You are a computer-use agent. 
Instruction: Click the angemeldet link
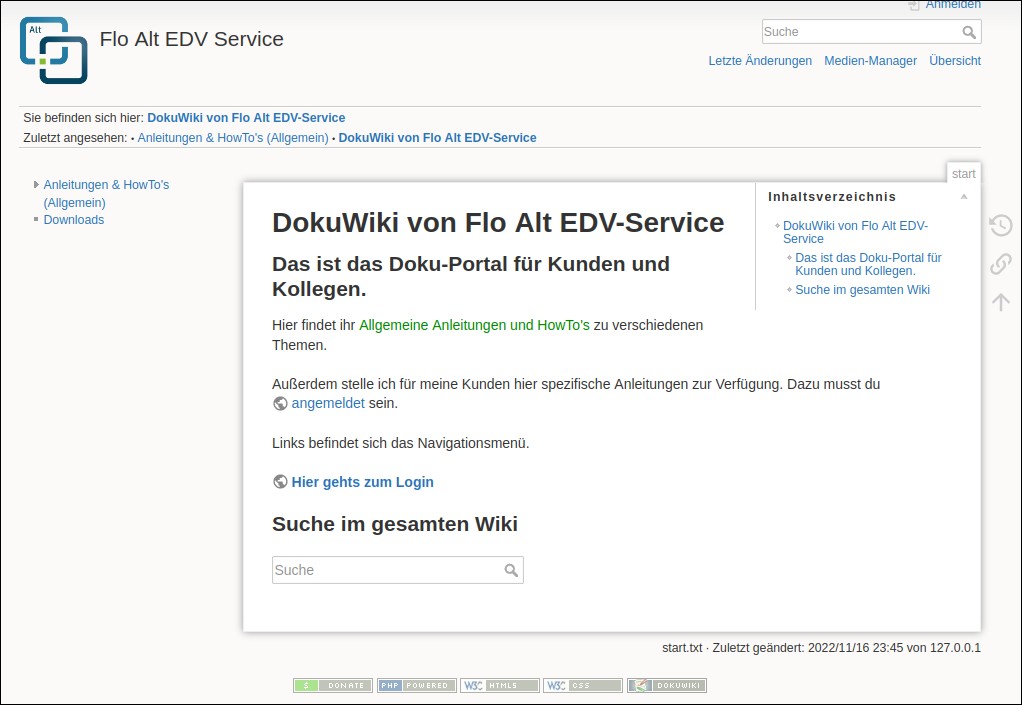[x=328, y=403]
